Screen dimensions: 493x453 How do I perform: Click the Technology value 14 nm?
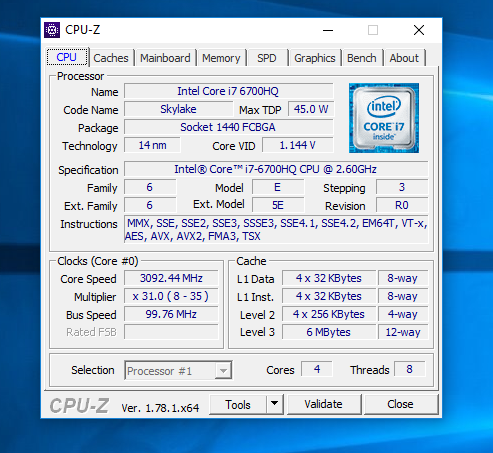[x=152, y=145]
